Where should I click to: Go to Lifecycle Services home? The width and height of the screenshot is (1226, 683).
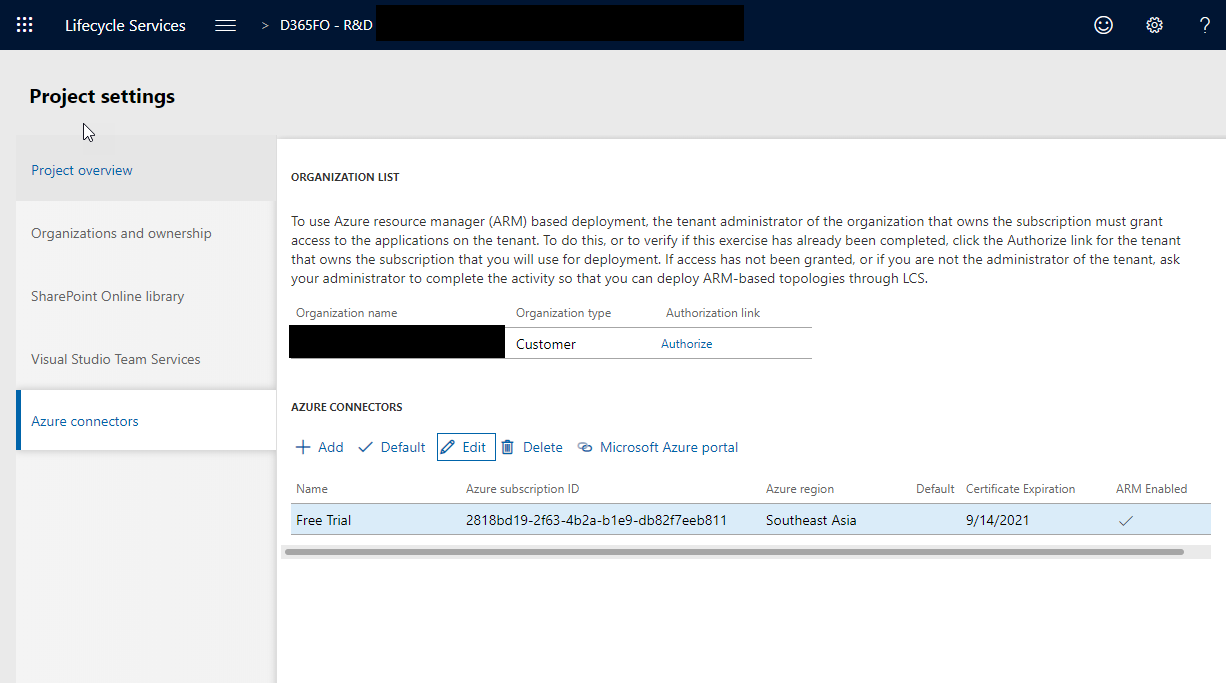[125, 25]
